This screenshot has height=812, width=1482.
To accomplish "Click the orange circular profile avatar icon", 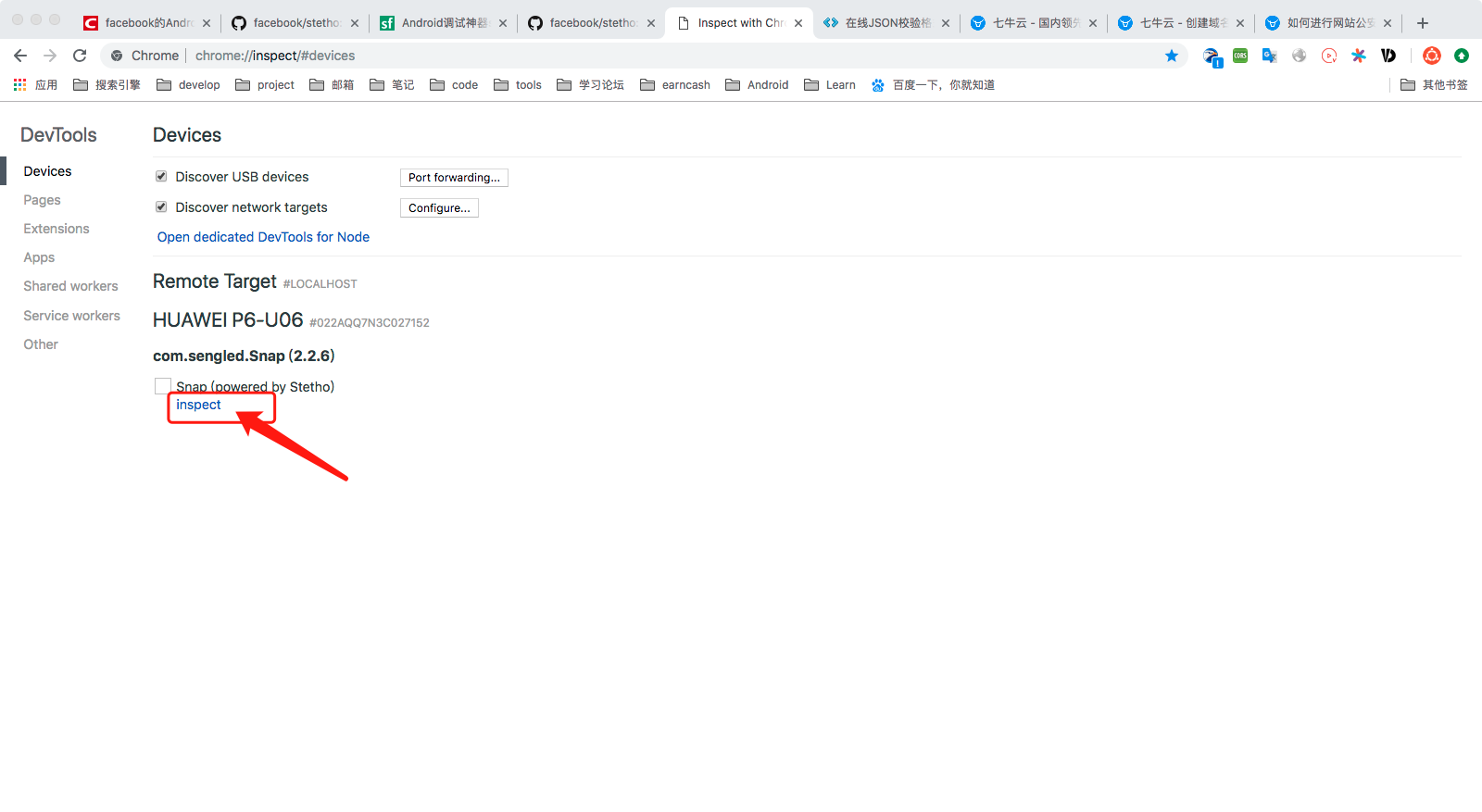I will click(1432, 56).
